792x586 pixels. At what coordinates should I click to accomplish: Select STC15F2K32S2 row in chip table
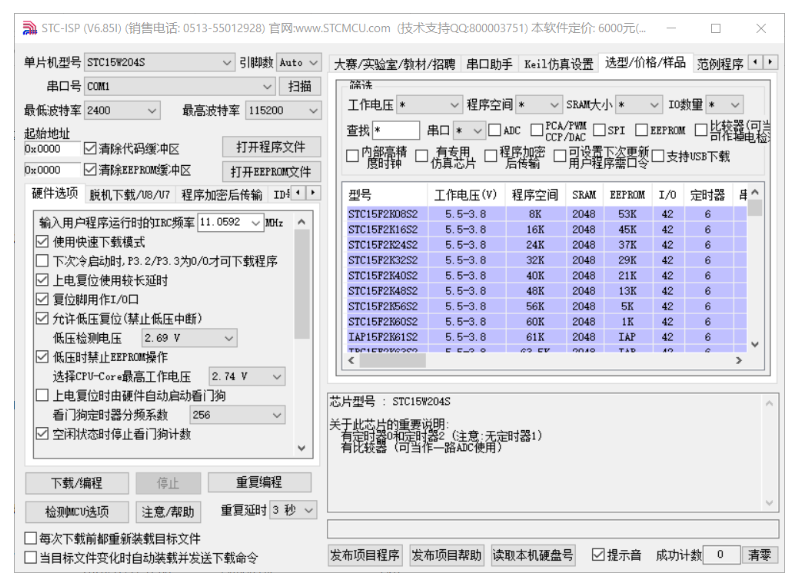click(547, 260)
